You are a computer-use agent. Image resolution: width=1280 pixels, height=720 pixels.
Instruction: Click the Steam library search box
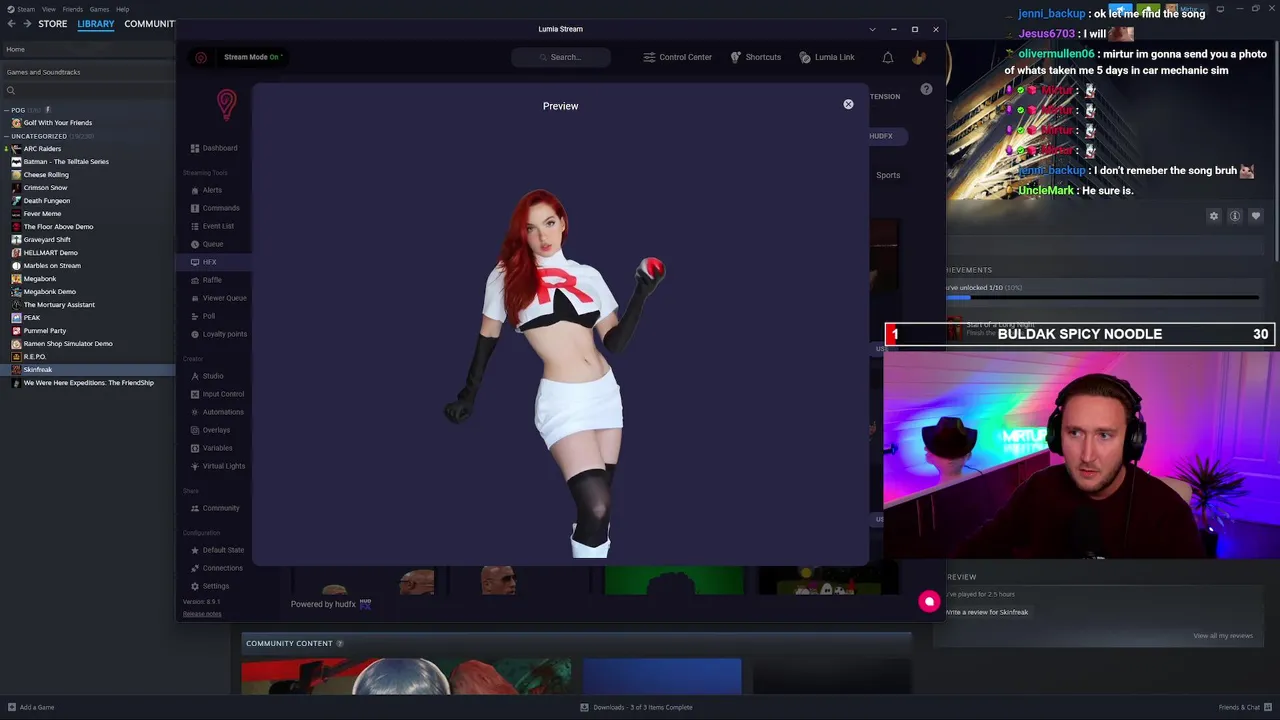tap(87, 90)
